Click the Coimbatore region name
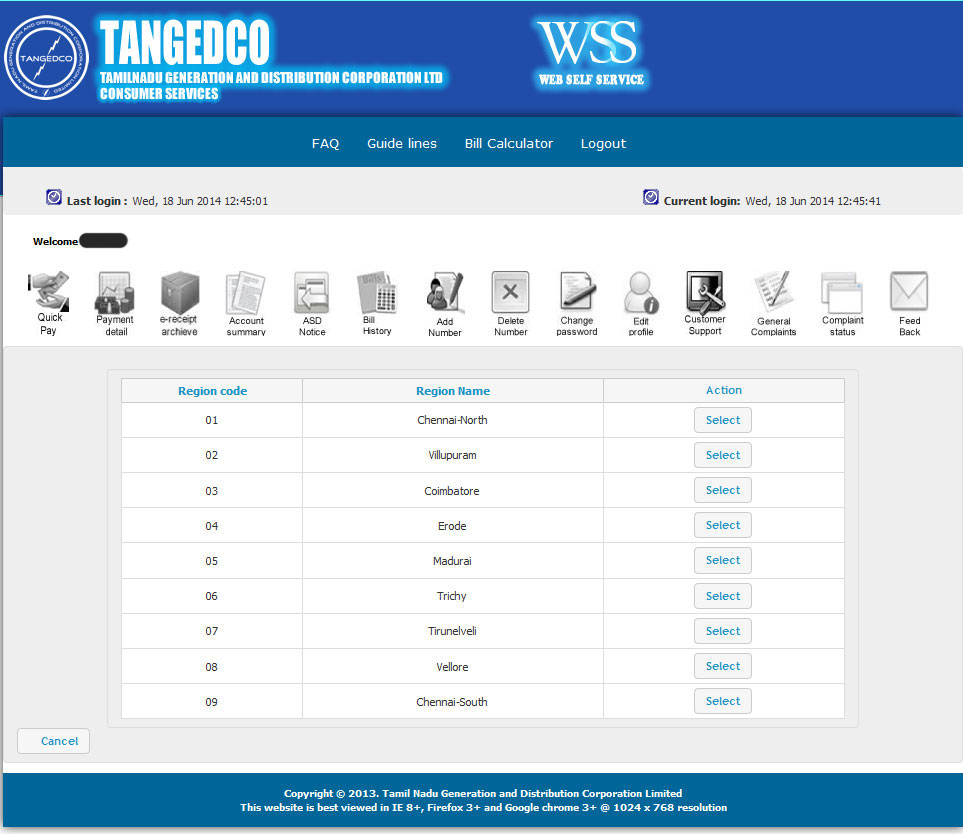The image size is (963, 834). [451, 491]
